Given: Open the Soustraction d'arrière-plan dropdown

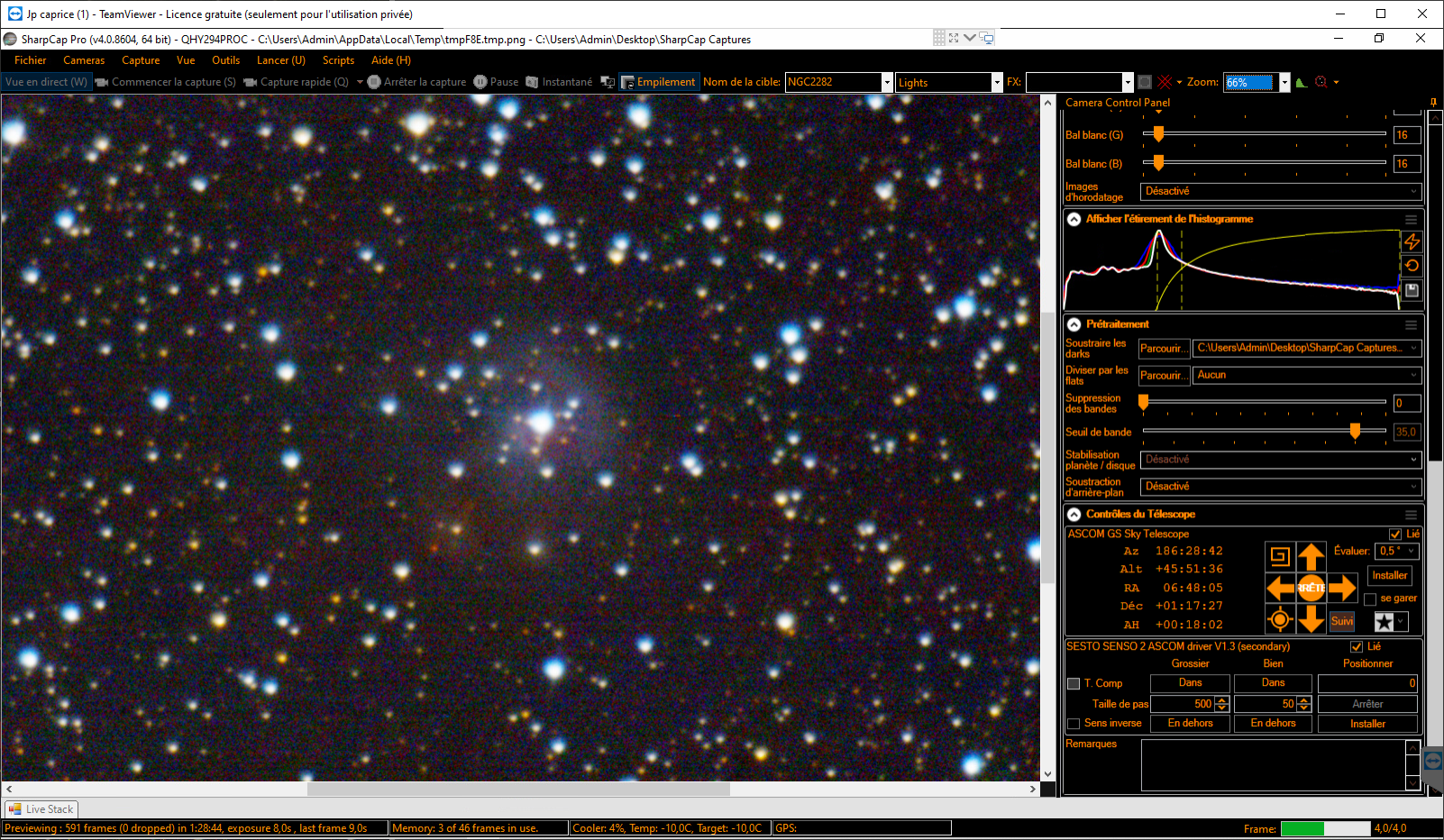Looking at the screenshot, I should (1281, 487).
